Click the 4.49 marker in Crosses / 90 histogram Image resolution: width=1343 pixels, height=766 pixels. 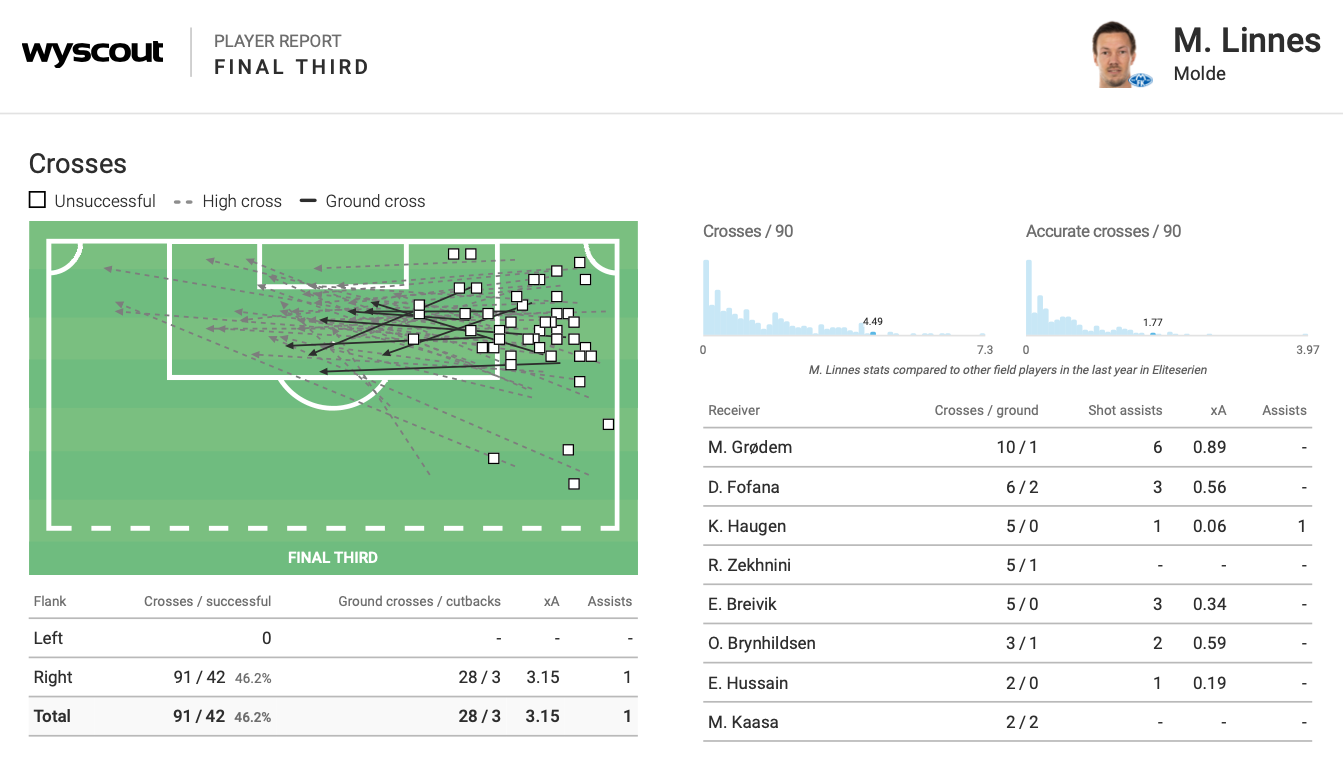pos(872,333)
